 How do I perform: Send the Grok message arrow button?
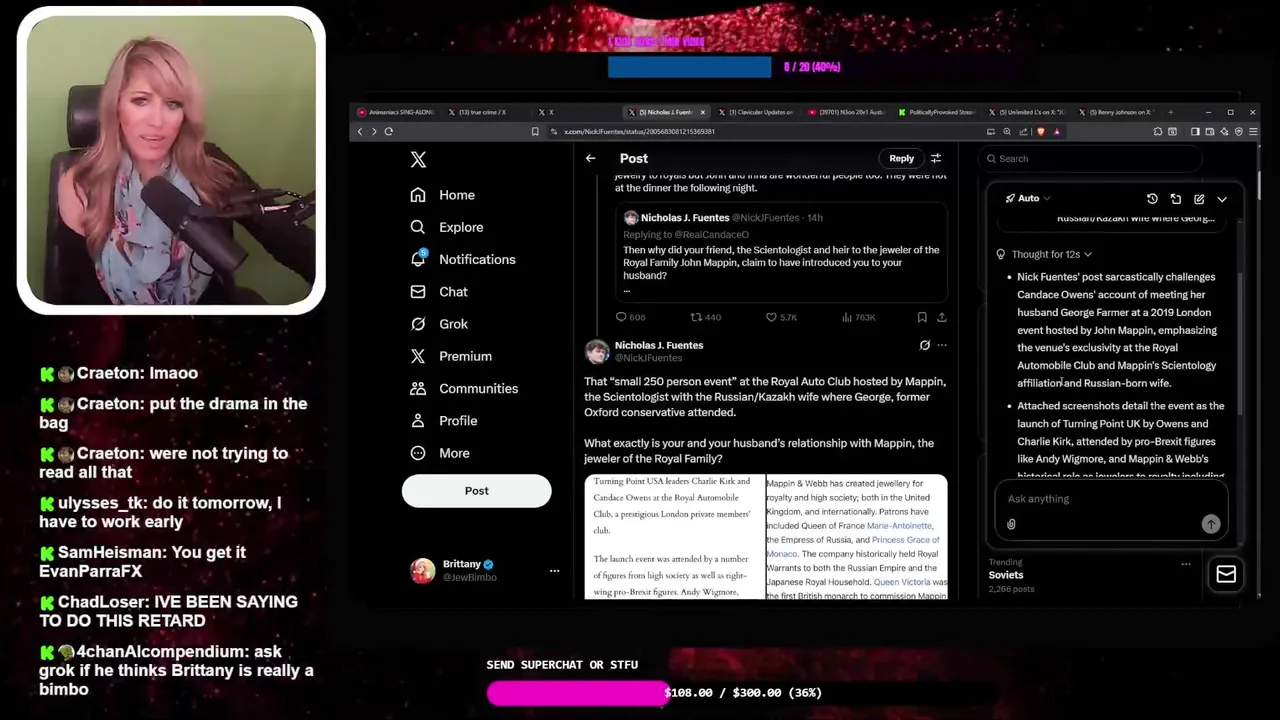click(1210, 524)
